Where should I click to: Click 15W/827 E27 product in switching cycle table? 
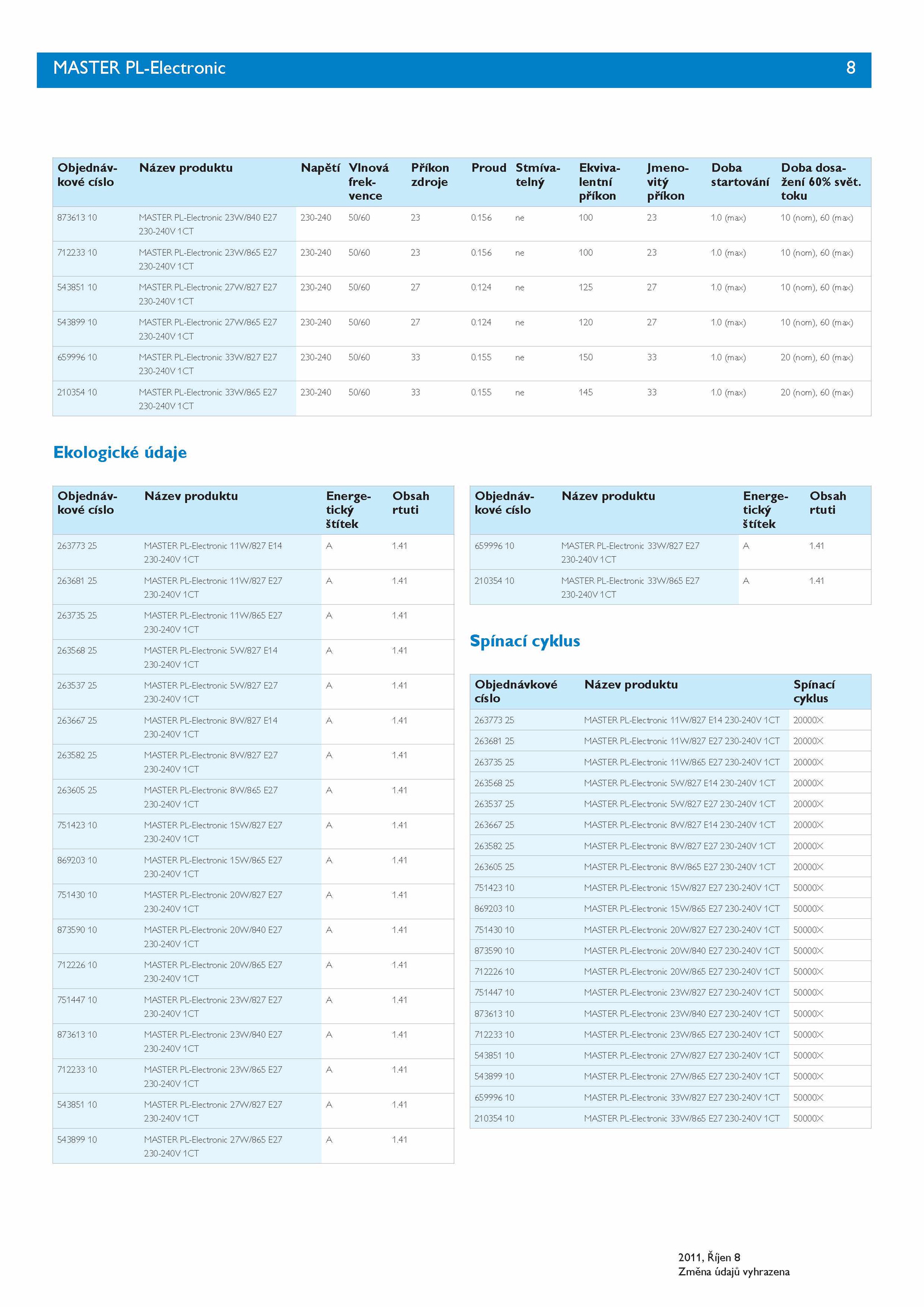coord(681,888)
